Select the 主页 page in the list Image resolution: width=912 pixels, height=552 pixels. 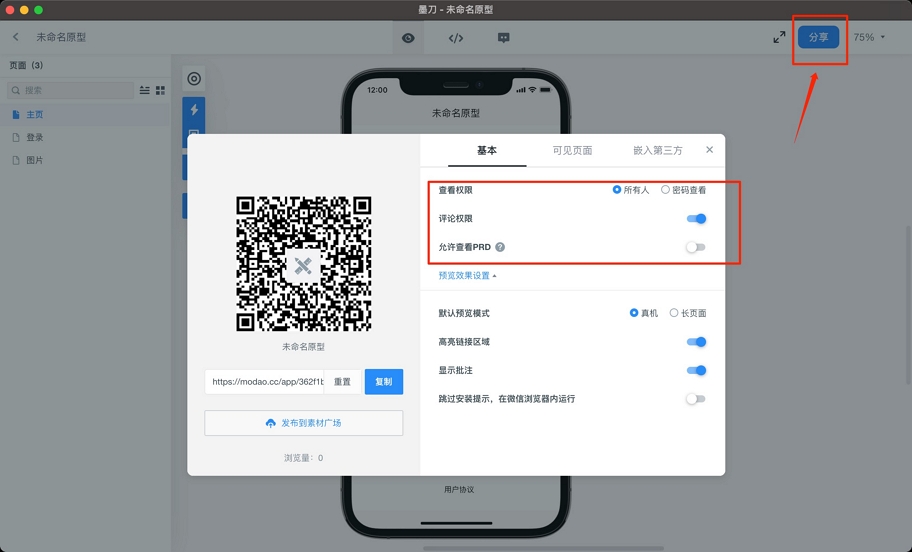click(x=85, y=115)
